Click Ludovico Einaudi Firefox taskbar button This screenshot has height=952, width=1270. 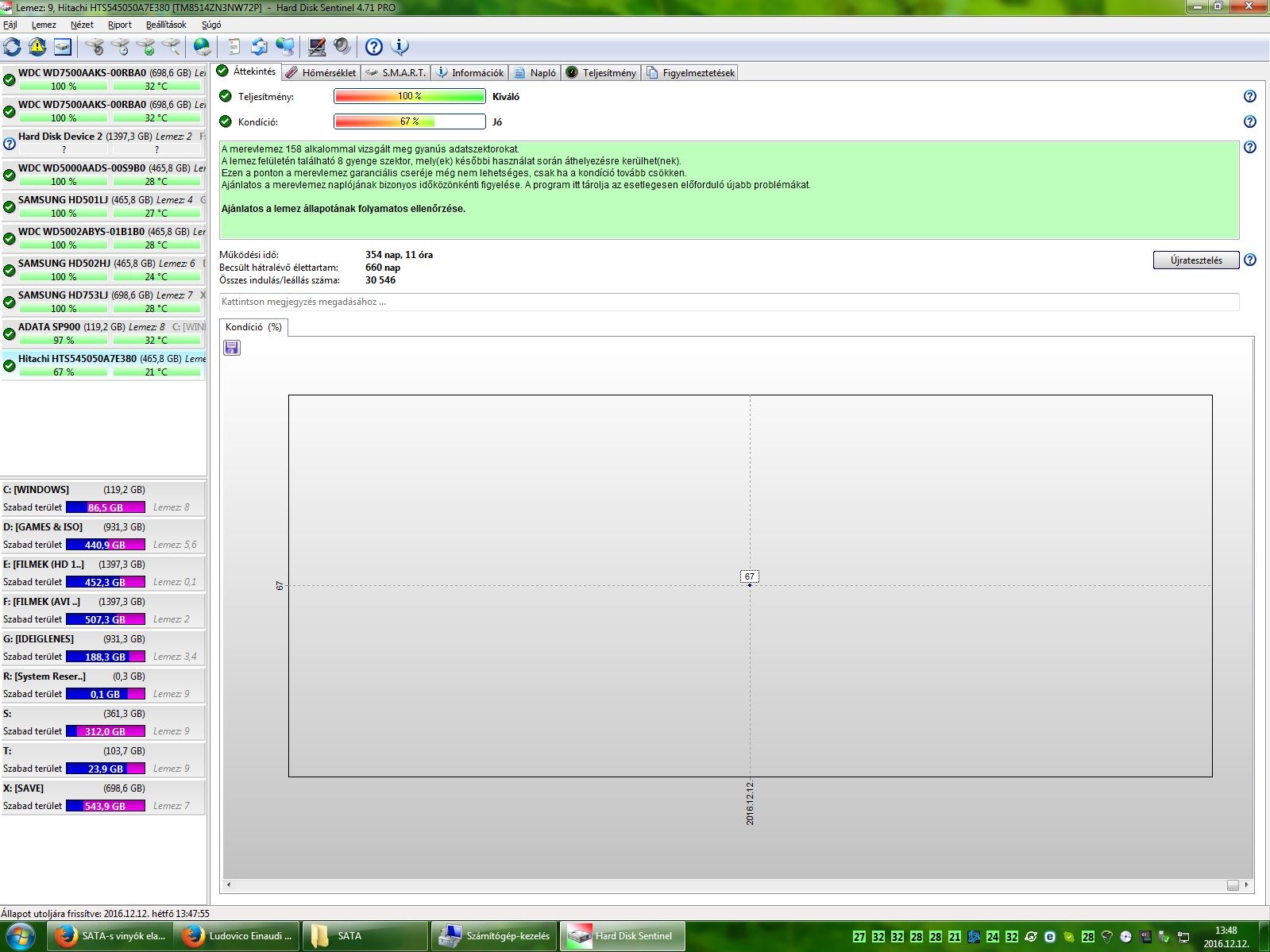click(237, 936)
